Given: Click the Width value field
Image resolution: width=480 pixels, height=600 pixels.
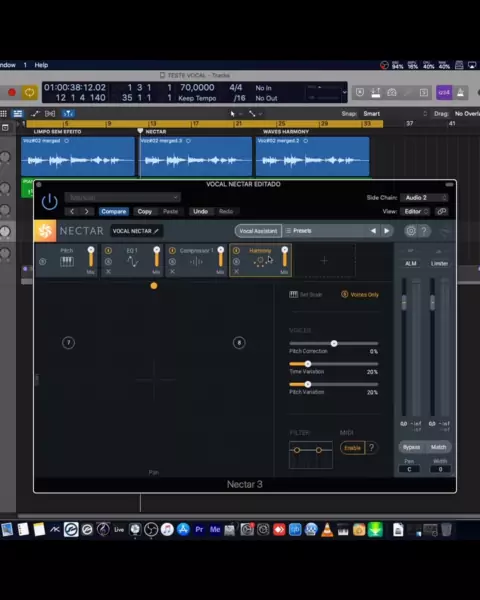Looking at the screenshot, I should click(440, 469).
